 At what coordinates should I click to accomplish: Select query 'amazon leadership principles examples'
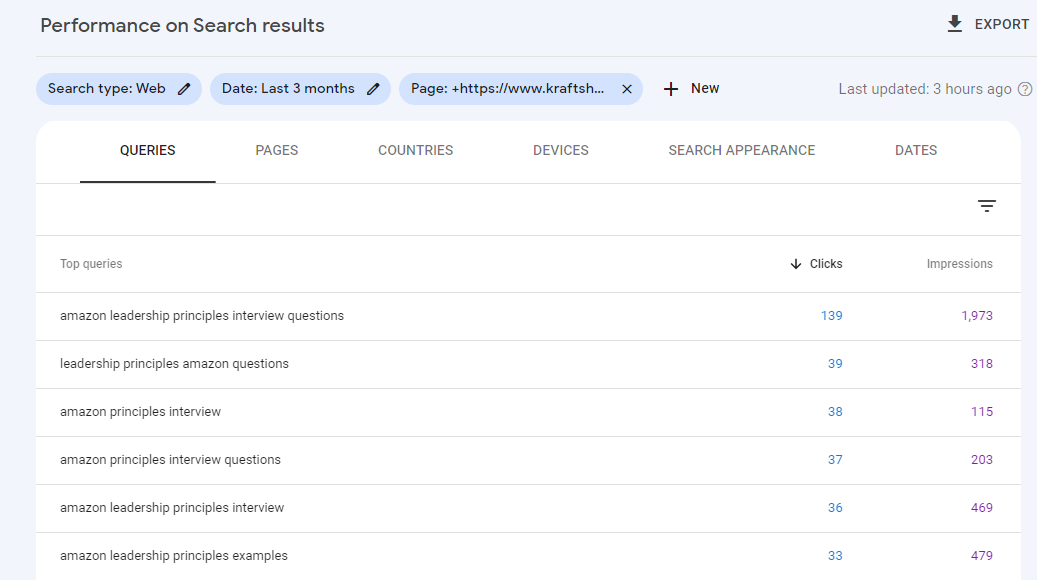click(x=174, y=556)
